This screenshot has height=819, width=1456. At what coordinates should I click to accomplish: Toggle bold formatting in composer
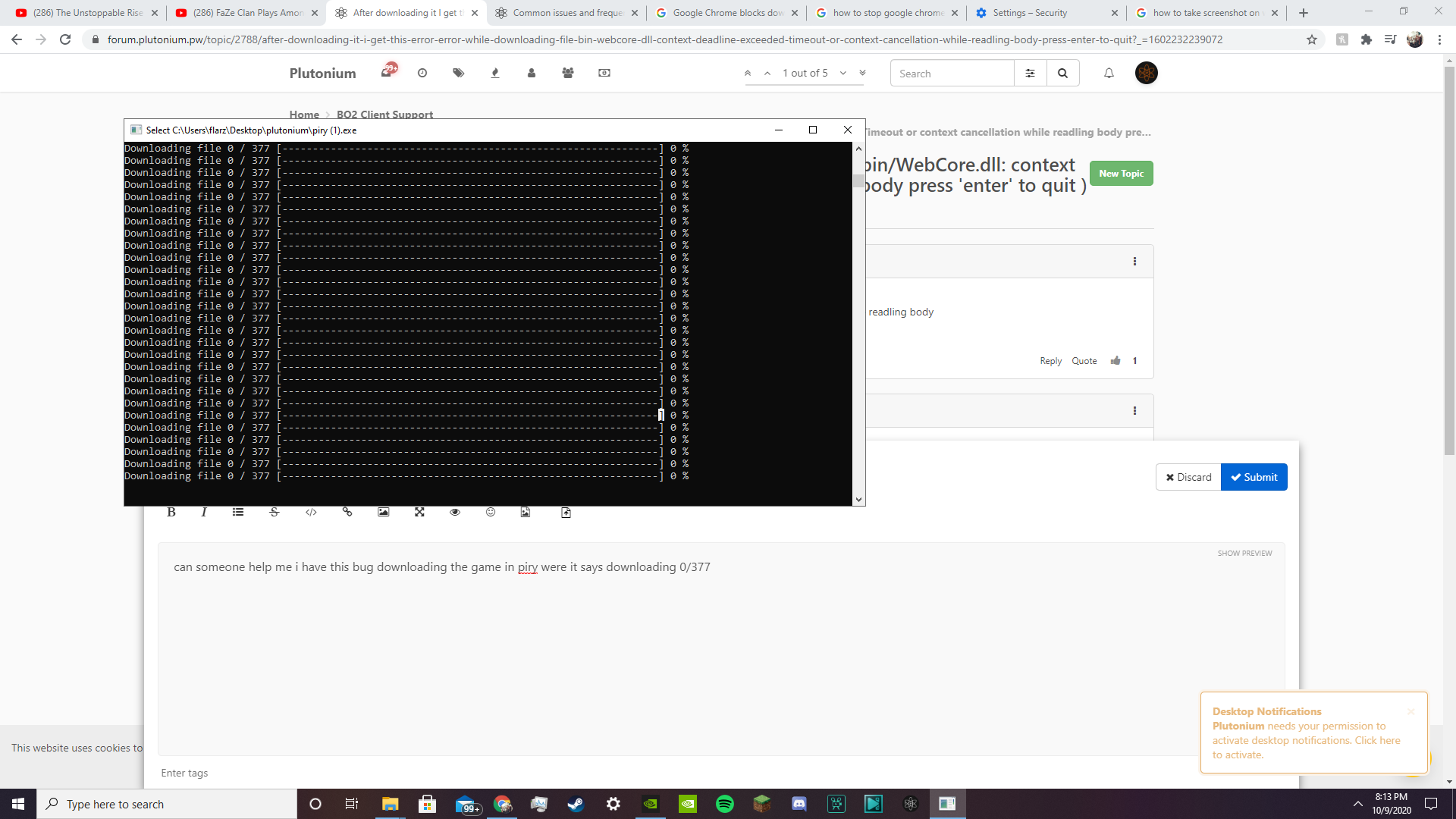[x=171, y=513]
